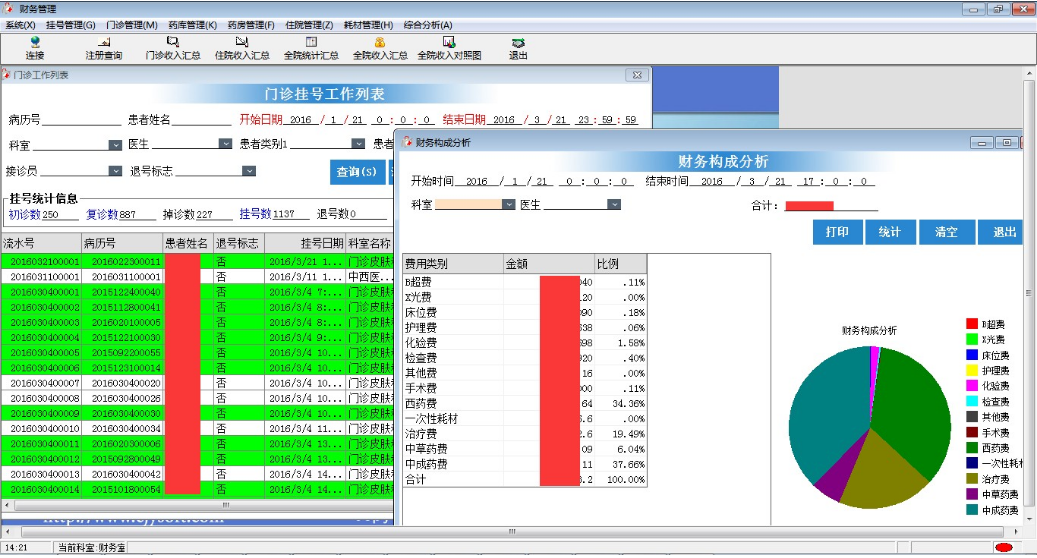1037x558 pixels.
Task: Select row with 流水号 2016032100001
Action: [x=197, y=262]
